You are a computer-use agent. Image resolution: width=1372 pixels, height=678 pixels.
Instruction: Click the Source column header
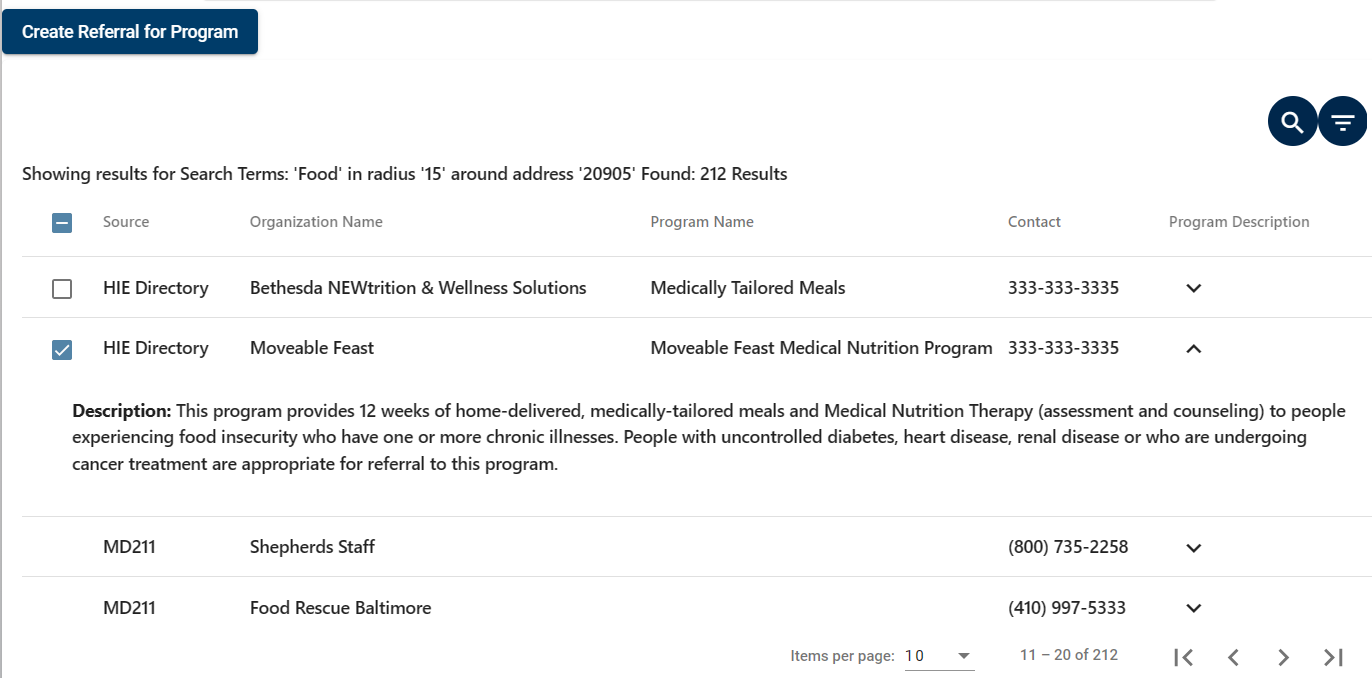coord(126,221)
